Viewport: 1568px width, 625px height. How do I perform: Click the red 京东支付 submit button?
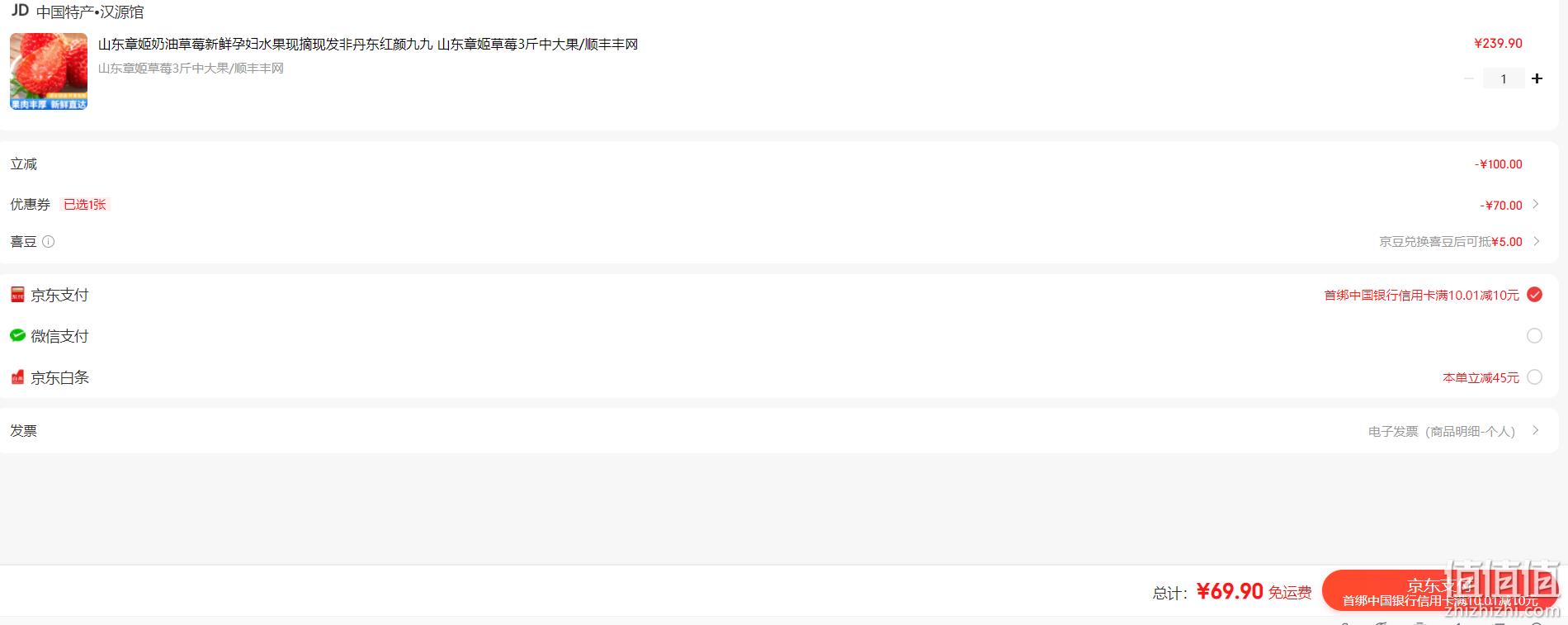click(1440, 592)
